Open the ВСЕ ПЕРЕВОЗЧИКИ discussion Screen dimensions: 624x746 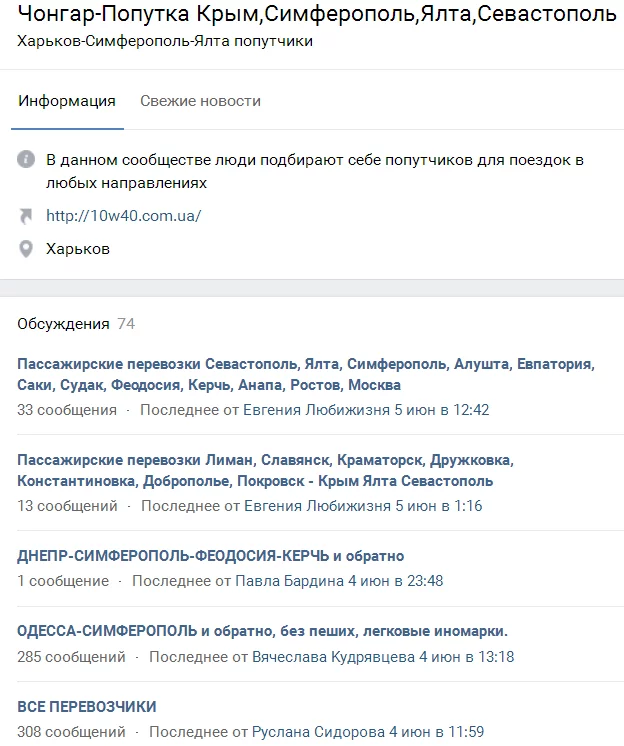pyautogui.click(x=87, y=706)
